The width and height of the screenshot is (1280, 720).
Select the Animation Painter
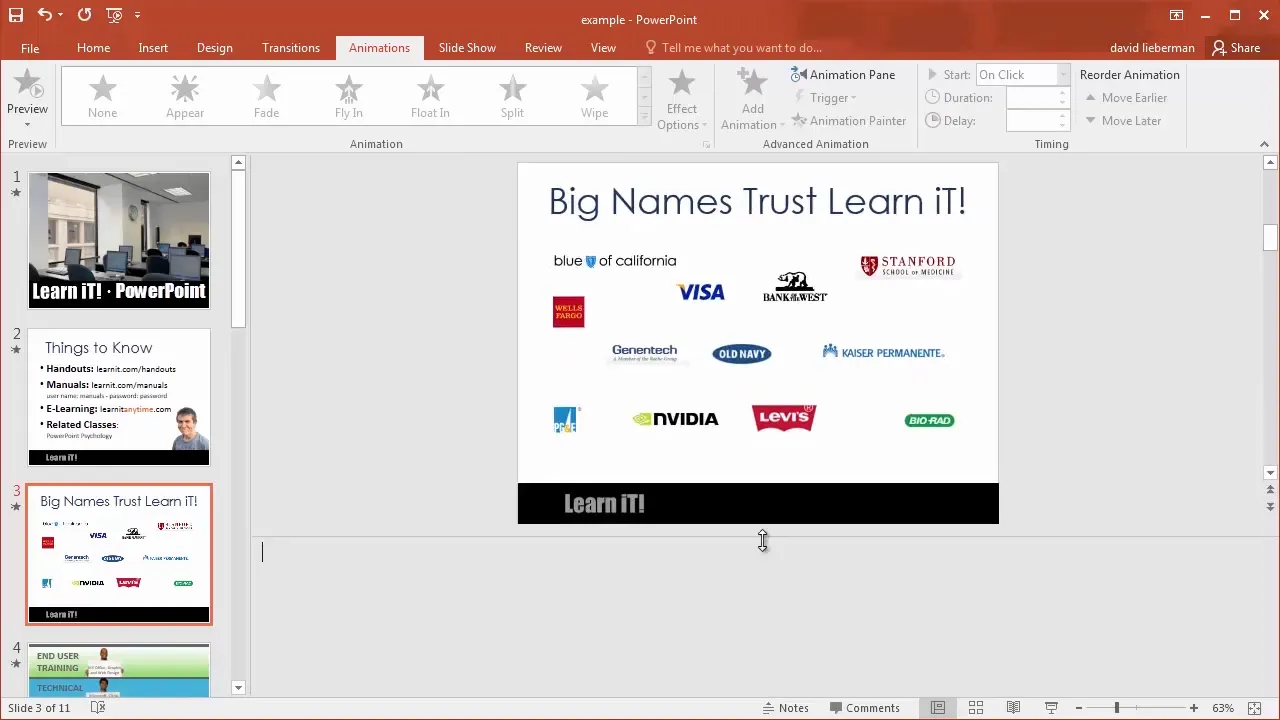click(849, 121)
